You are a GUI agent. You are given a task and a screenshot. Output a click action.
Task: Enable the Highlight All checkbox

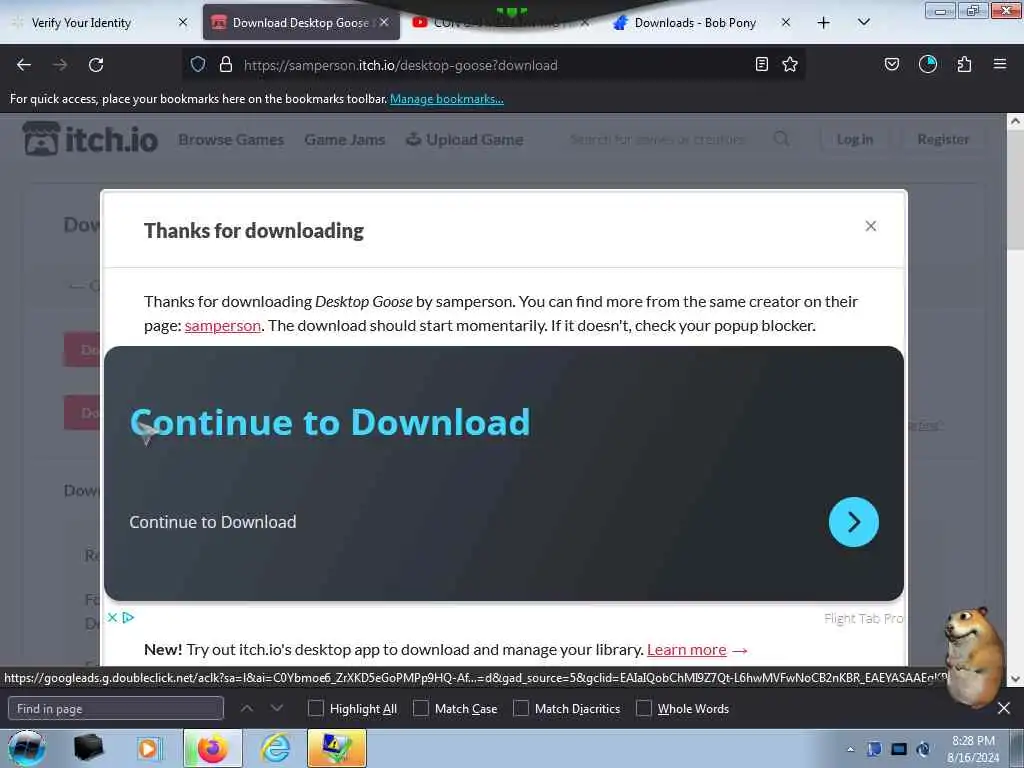[315, 709]
